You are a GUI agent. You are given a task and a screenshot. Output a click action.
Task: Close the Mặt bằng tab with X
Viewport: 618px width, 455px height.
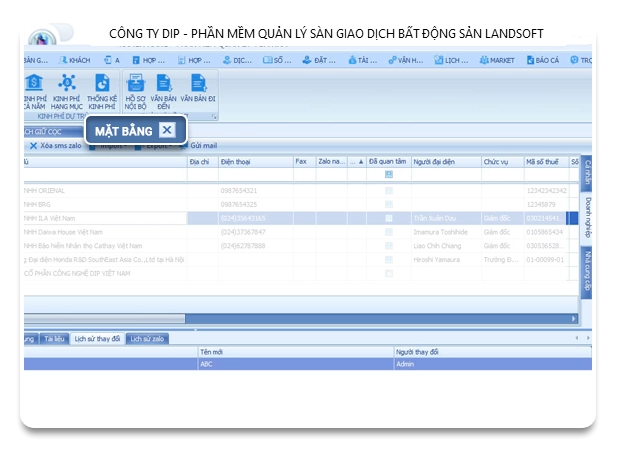[x=167, y=130]
